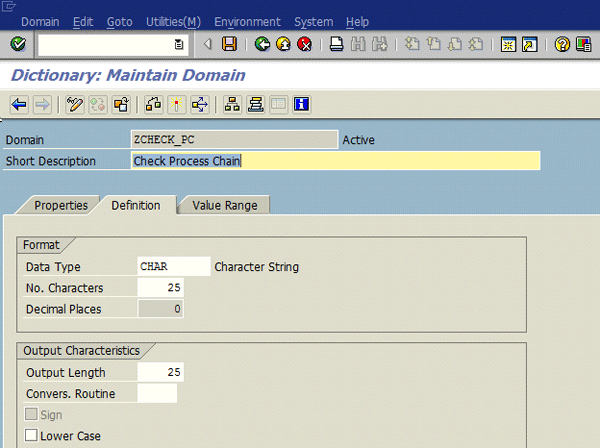This screenshot has width=600, height=448.
Task: Open the Environment menu
Action: click(247, 21)
